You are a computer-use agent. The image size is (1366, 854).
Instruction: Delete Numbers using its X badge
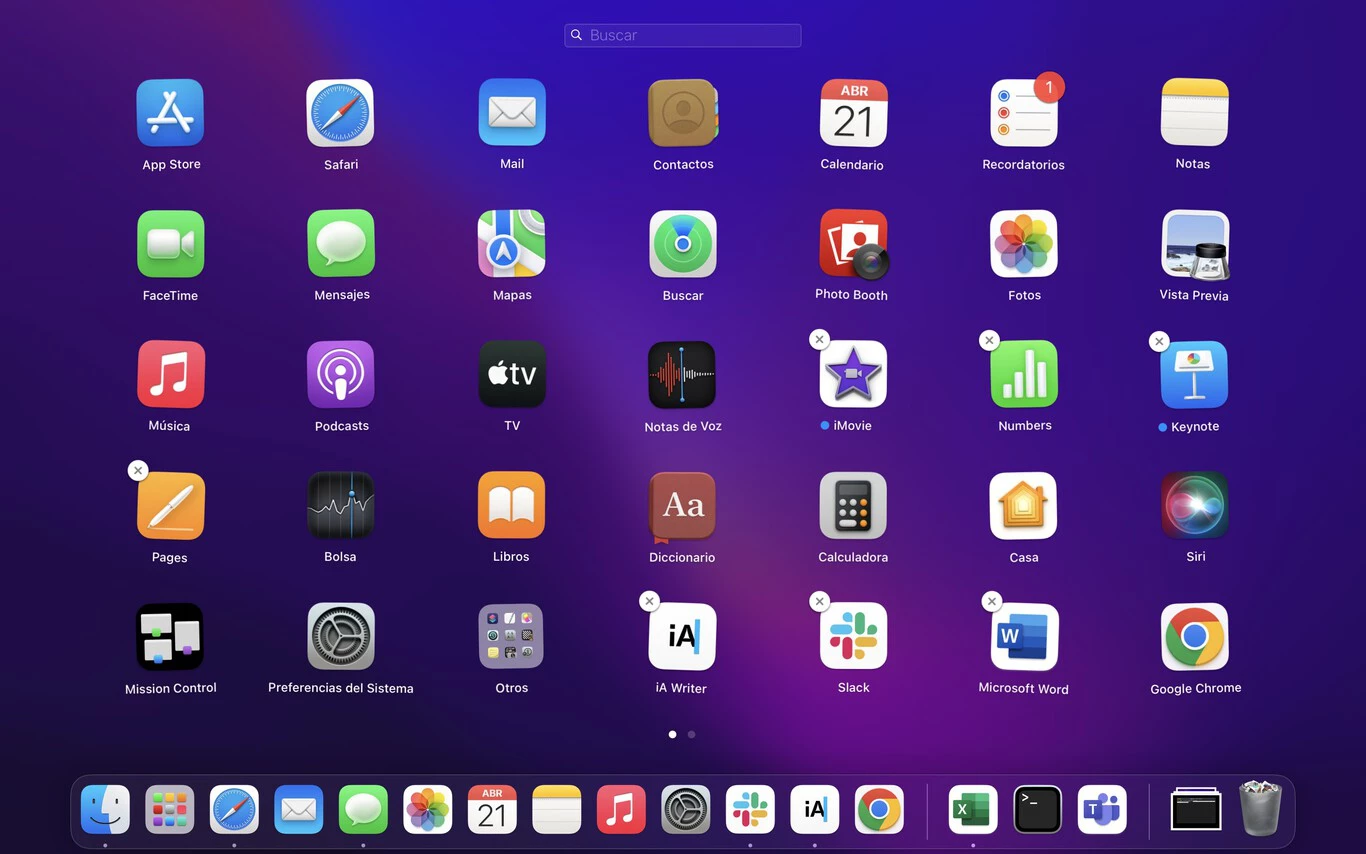989,340
